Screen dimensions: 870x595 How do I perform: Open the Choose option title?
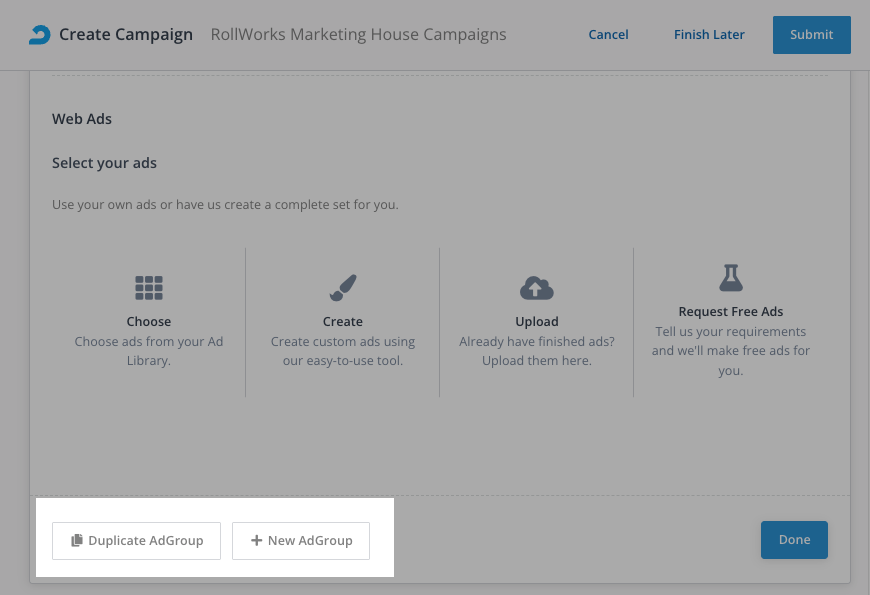[x=149, y=322]
